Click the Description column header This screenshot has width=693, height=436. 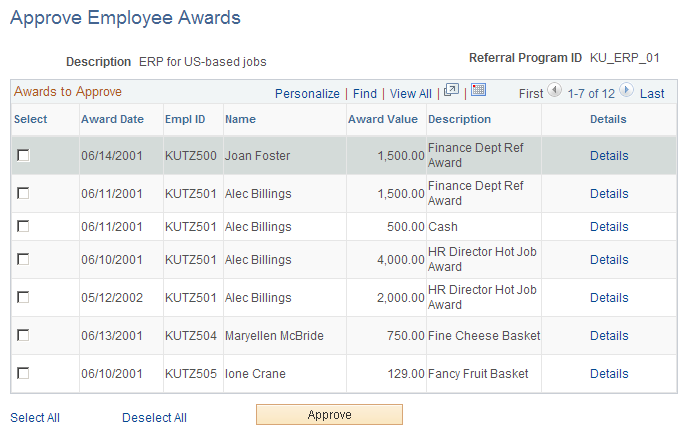point(459,119)
